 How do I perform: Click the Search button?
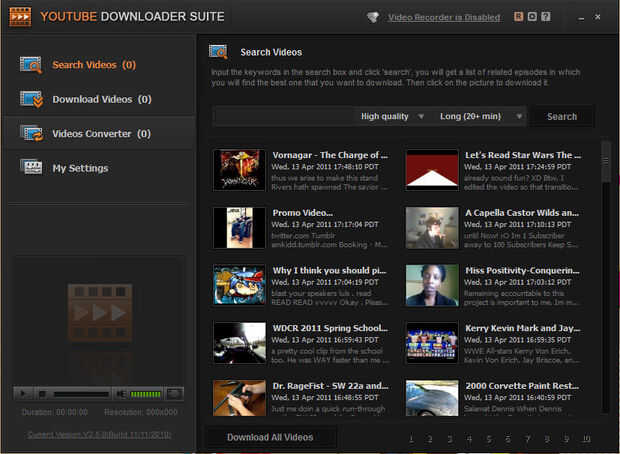pos(561,117)
